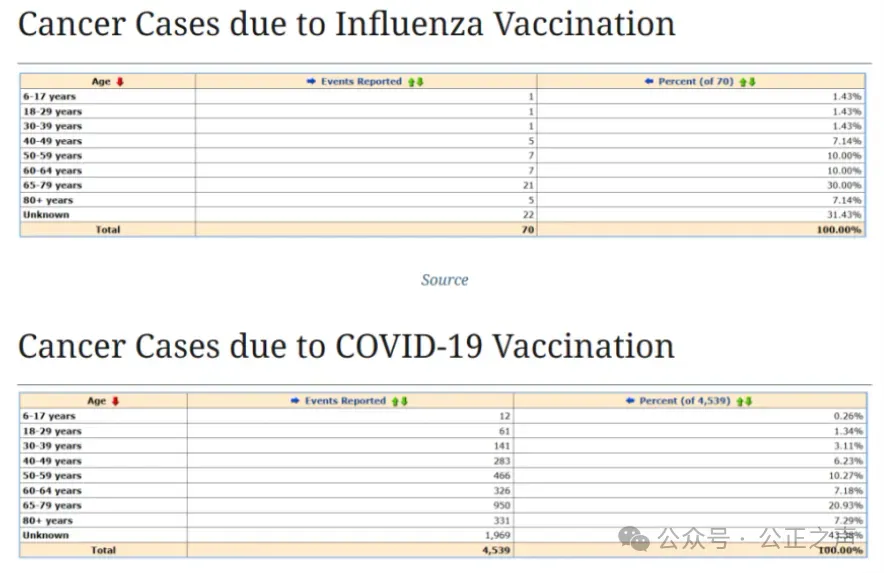
Task: Click red sort arrow beside Age in Influenza table
Action: pyautogui.click(x=120, y=82)
